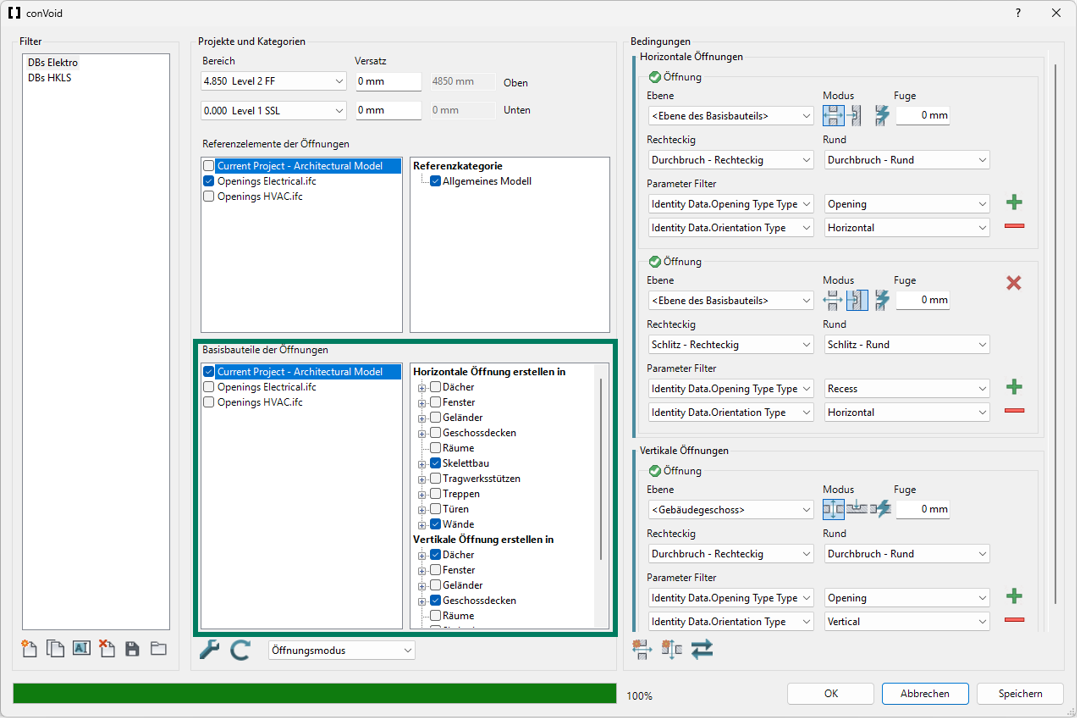Add a horizontal opening condition icon
Image resolution: width=1080 pixels, height=720 pixels.
[x=642, y=650]
